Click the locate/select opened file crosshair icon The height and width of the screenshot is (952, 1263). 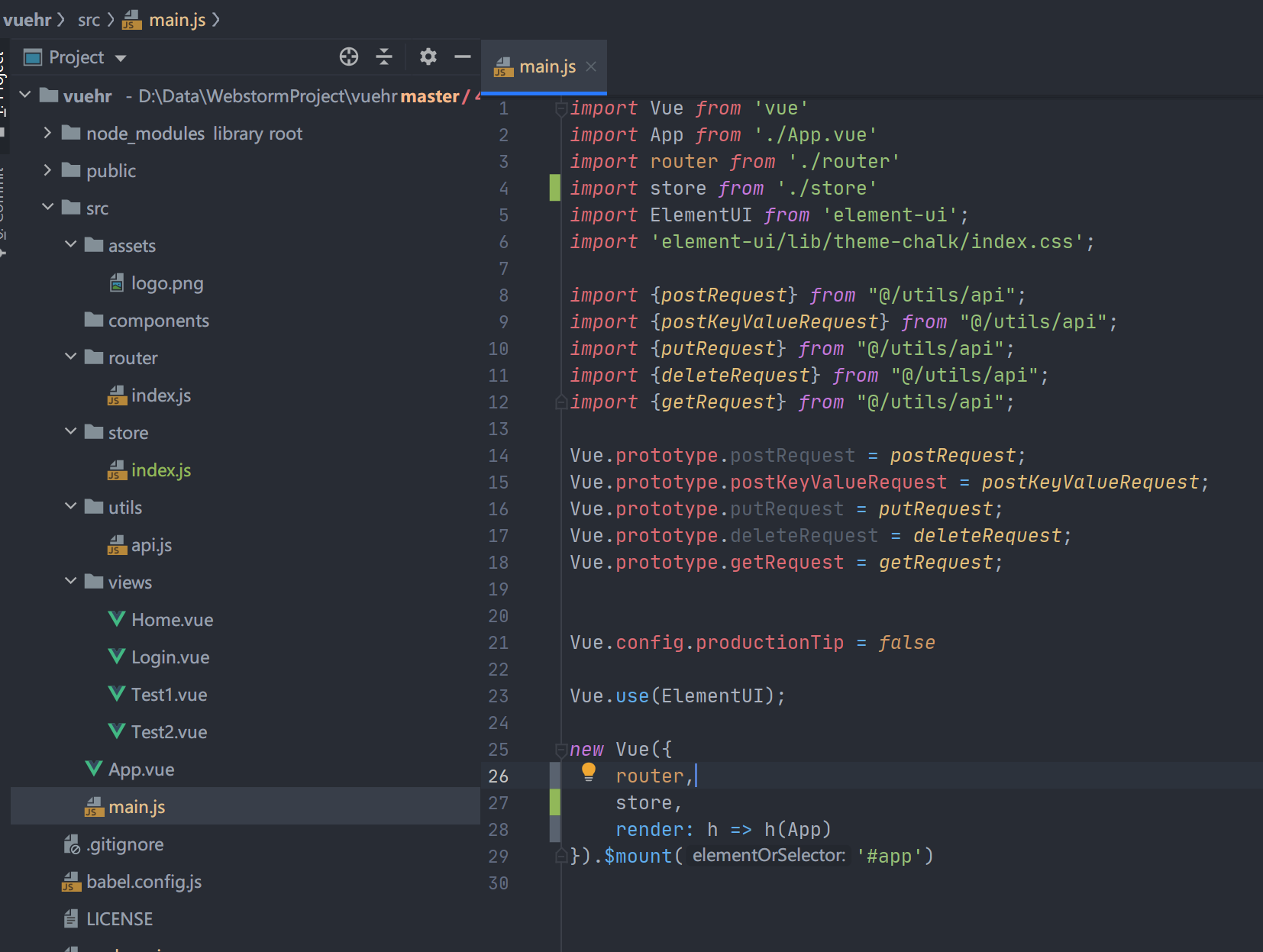tap(349, 57)
